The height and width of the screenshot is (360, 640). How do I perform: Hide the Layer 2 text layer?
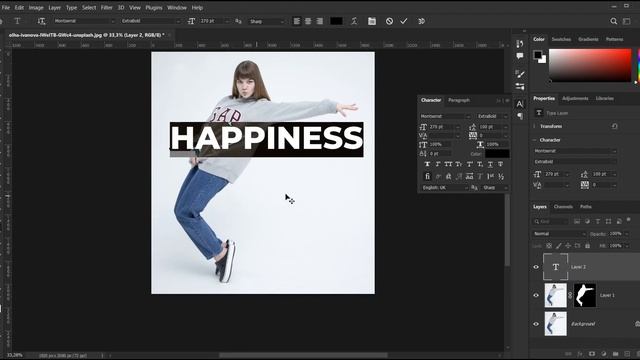pyautogui.click(x=536, y=267)
